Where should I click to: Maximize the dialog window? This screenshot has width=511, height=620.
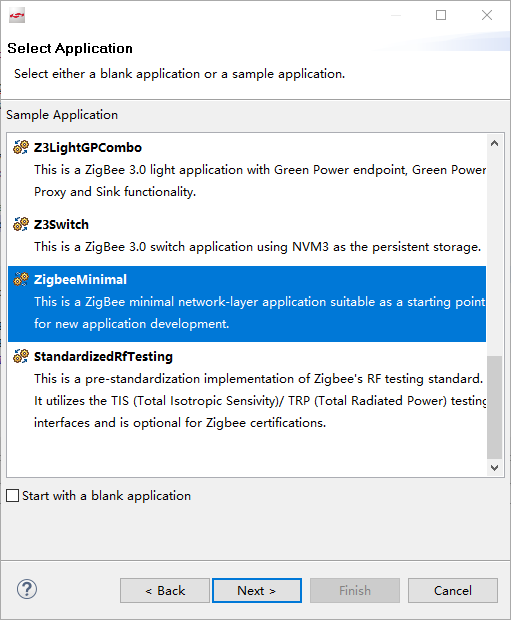(441, 15)
